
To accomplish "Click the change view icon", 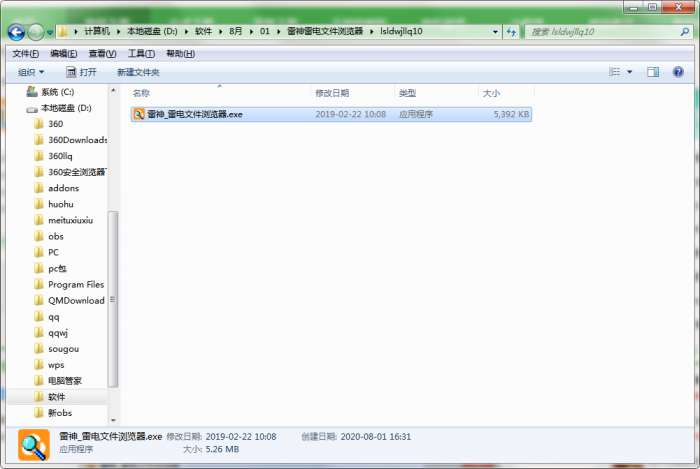I will point(615,72).
